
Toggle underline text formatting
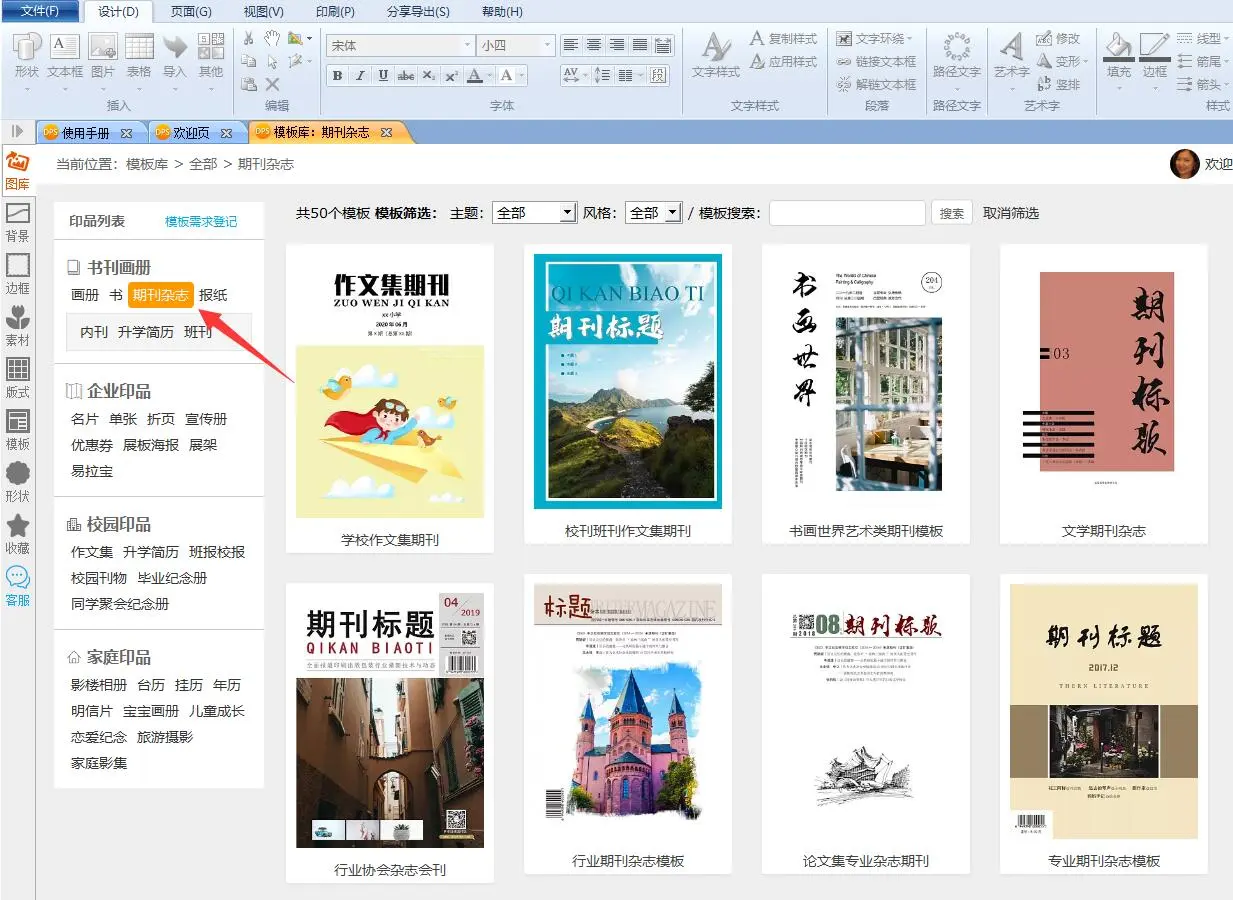pyautogui.click(x=383, y=76)
